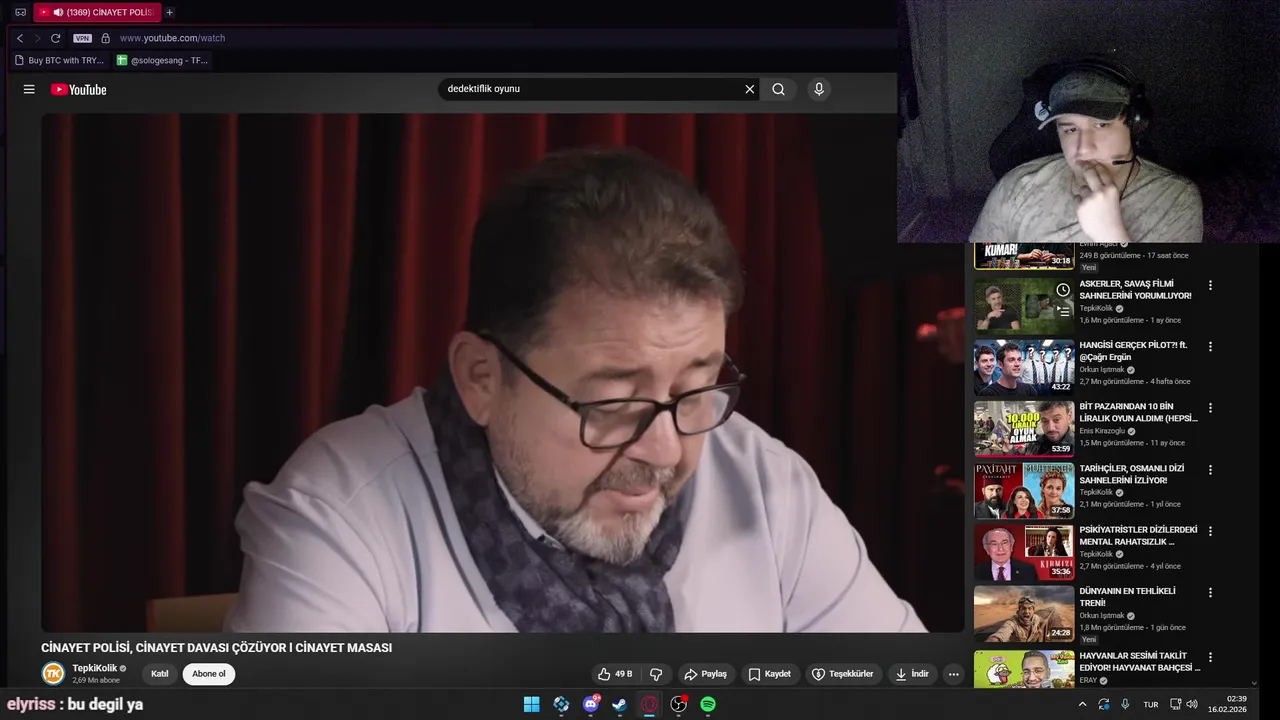Open Enis Kirazoglu channel link
Image resolution: width=1280 pixels, height=720 pixels.
[1103, 431]
